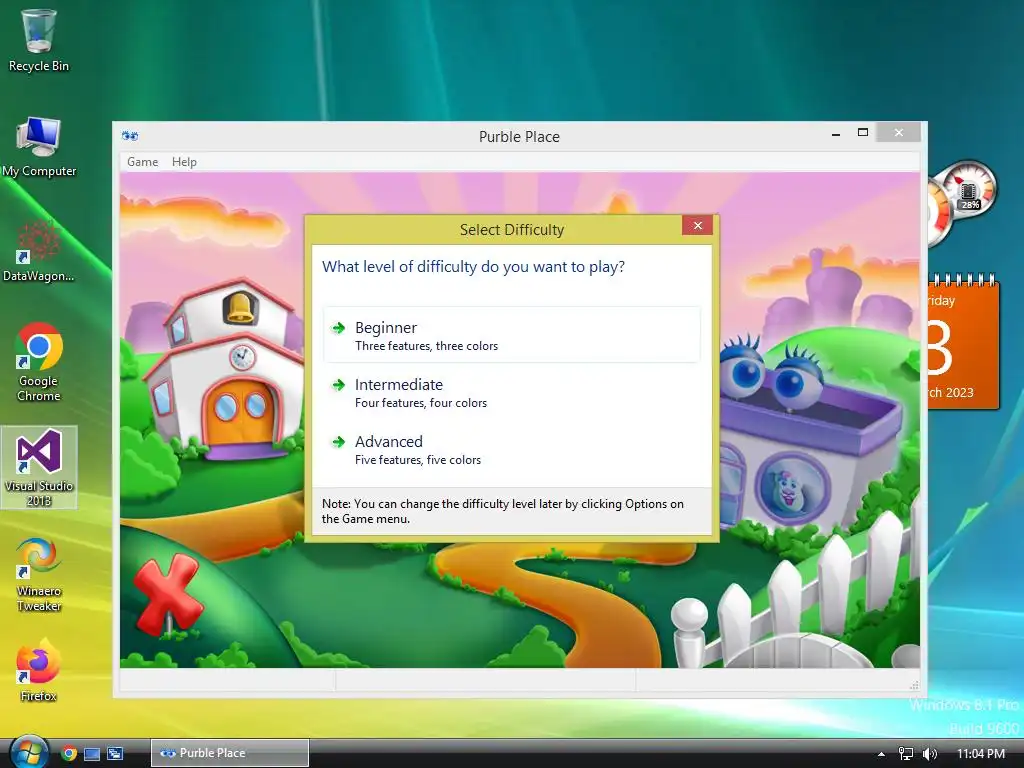
Task: Choose Intermediate difficulty
Action: click(x=512, y=392)
